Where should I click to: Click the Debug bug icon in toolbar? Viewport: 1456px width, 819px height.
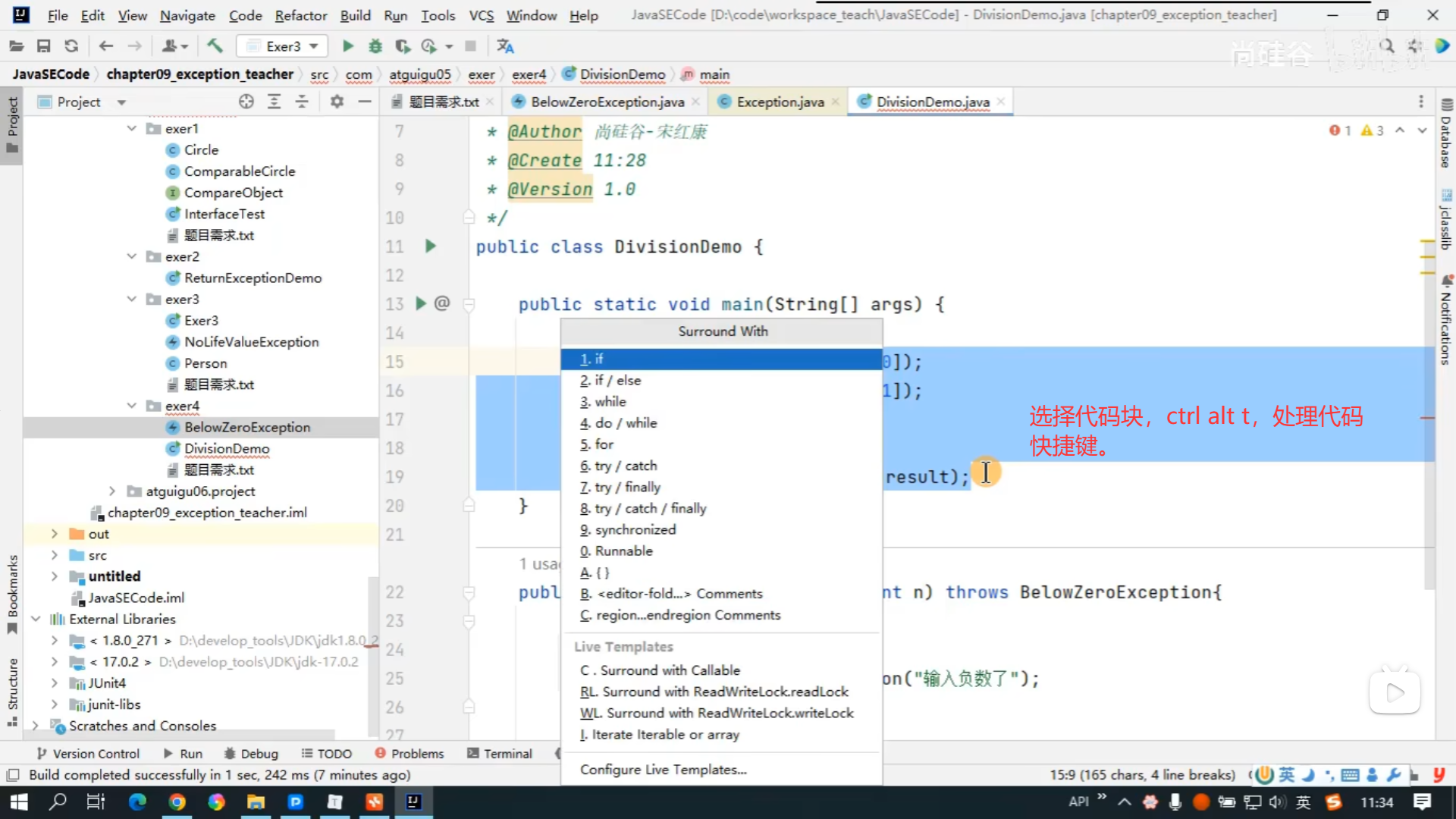375,46
